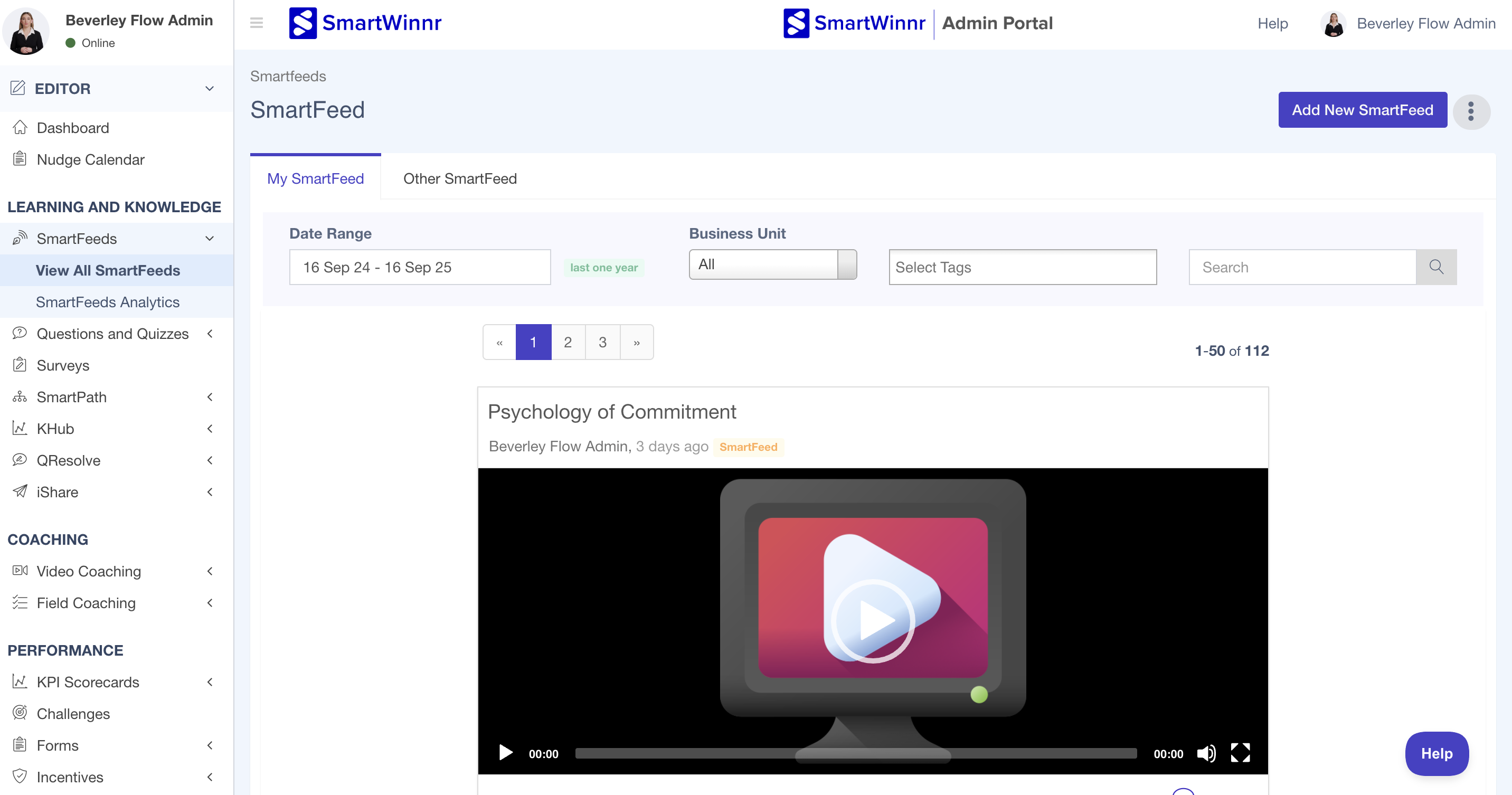Open Challenges page
The image size is (1512, 795).
coord(73,714)
